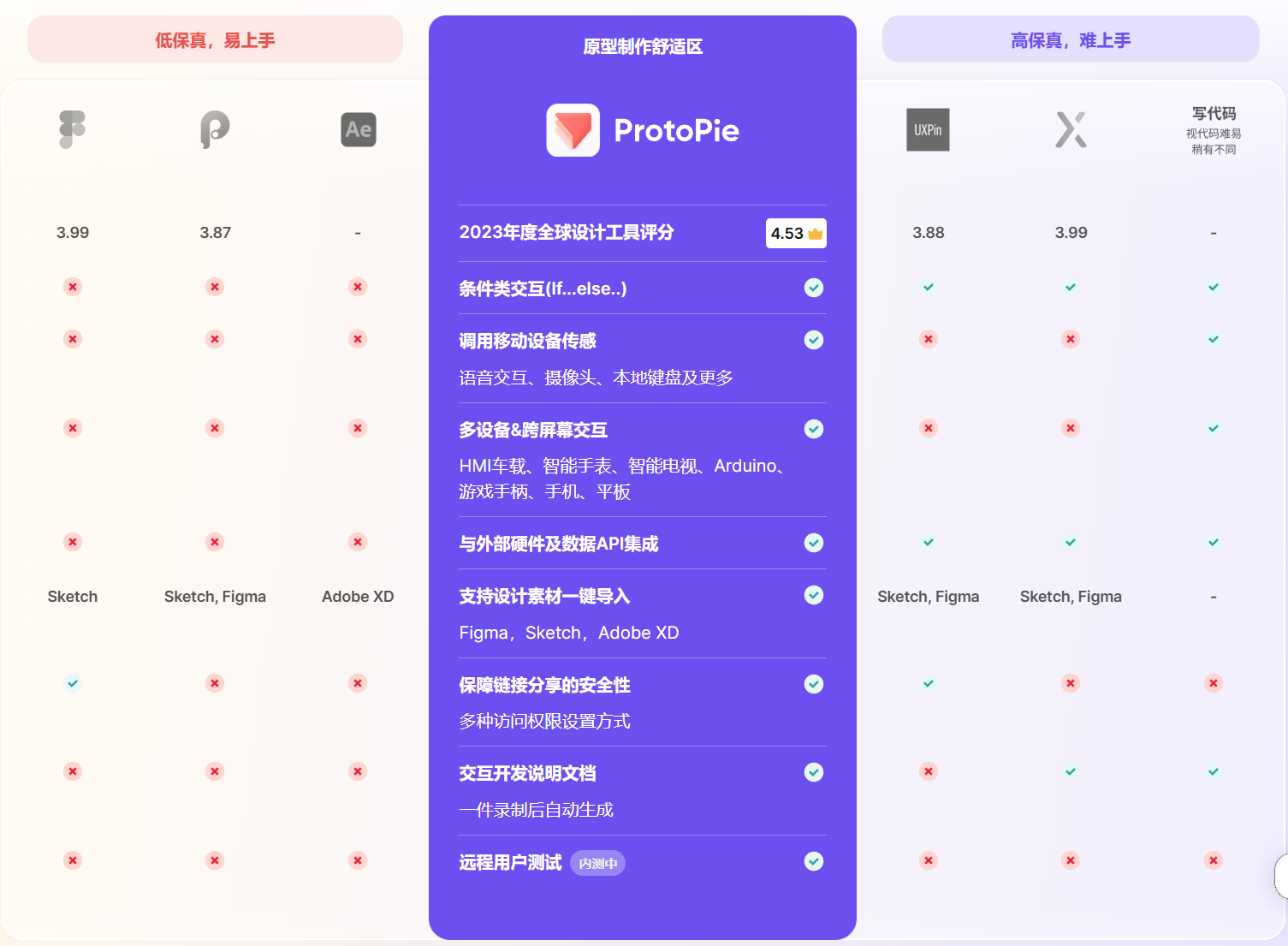Viewport: 1288px width, 946px height.
Task: Click ProtoPie checkmark for 交互开发说明文档
Action: [814, 772]
